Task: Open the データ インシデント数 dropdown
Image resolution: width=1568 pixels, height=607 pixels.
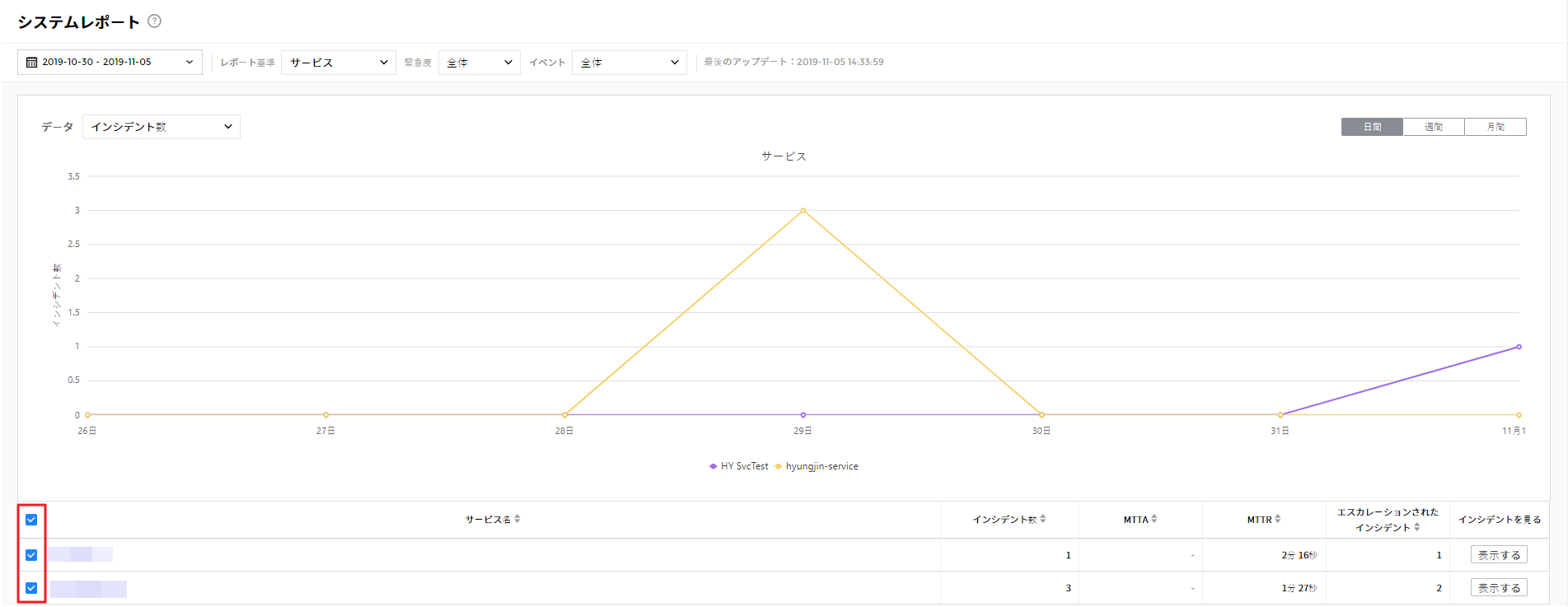Action: pyautogui.click(x=161, y=127)
